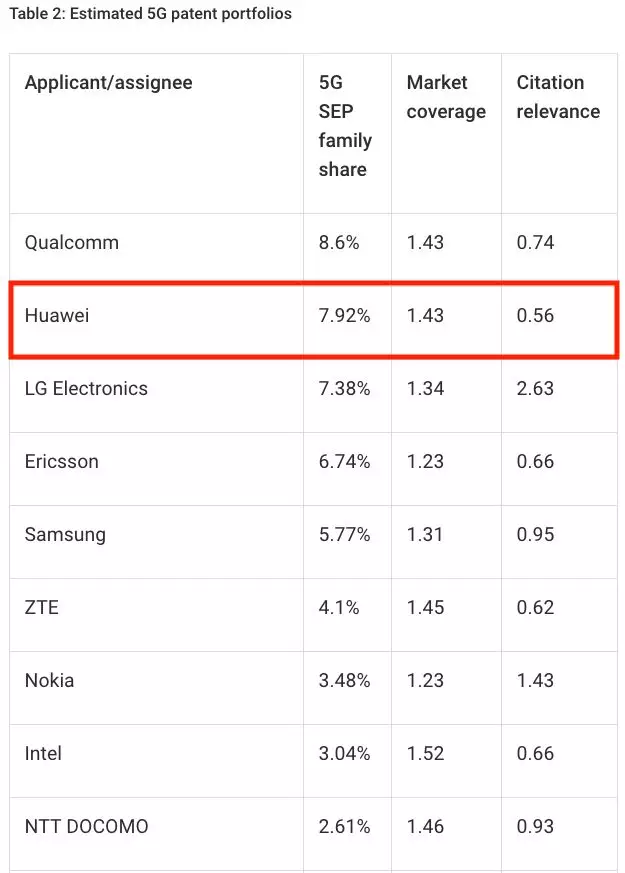Click Nokia's 1.43 citation relevance value
The width and height of the screenshot is (625, 873).
(x=535, y=681)
